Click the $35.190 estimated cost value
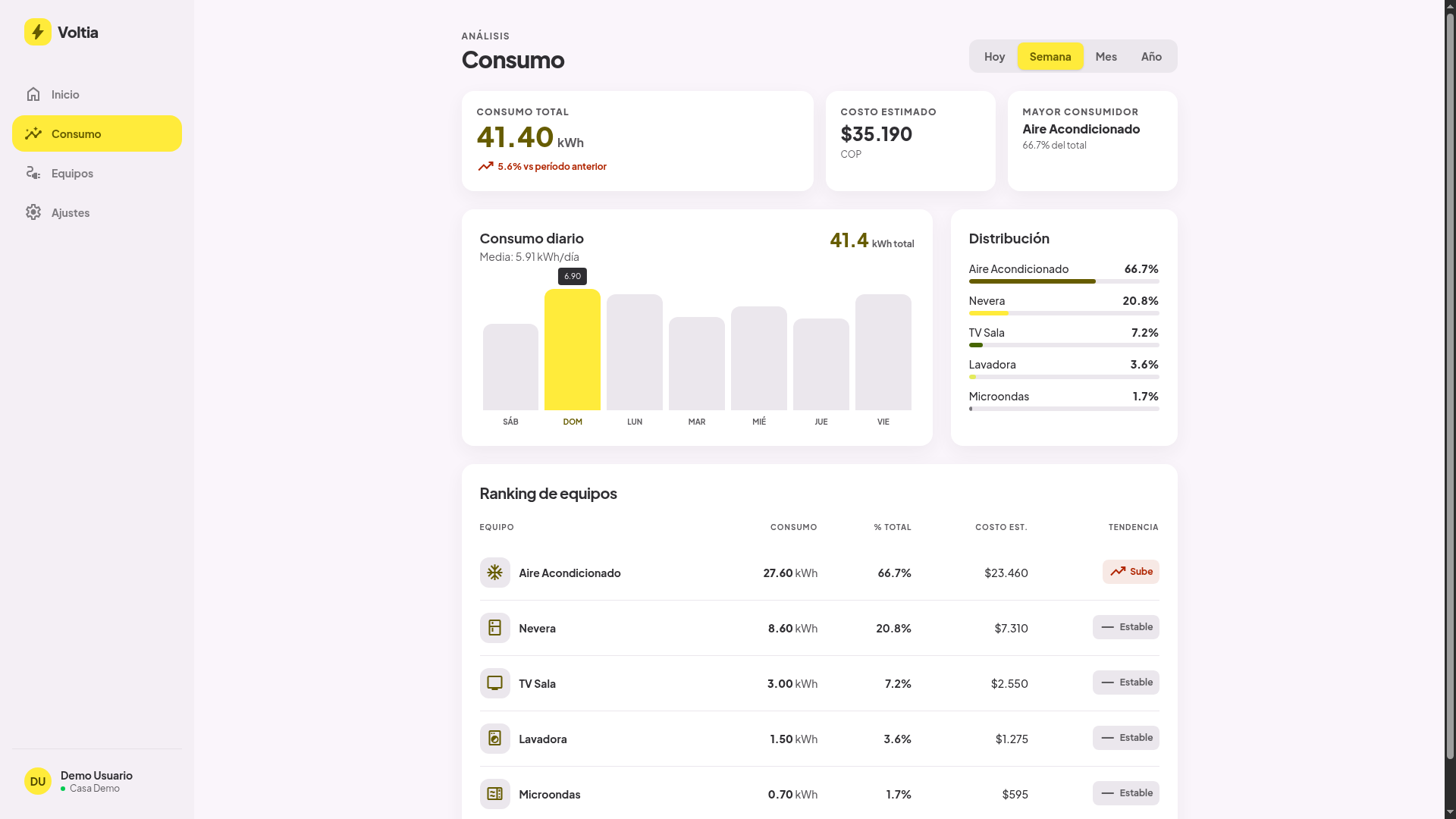1456x819 pixels. coord(876,134)
